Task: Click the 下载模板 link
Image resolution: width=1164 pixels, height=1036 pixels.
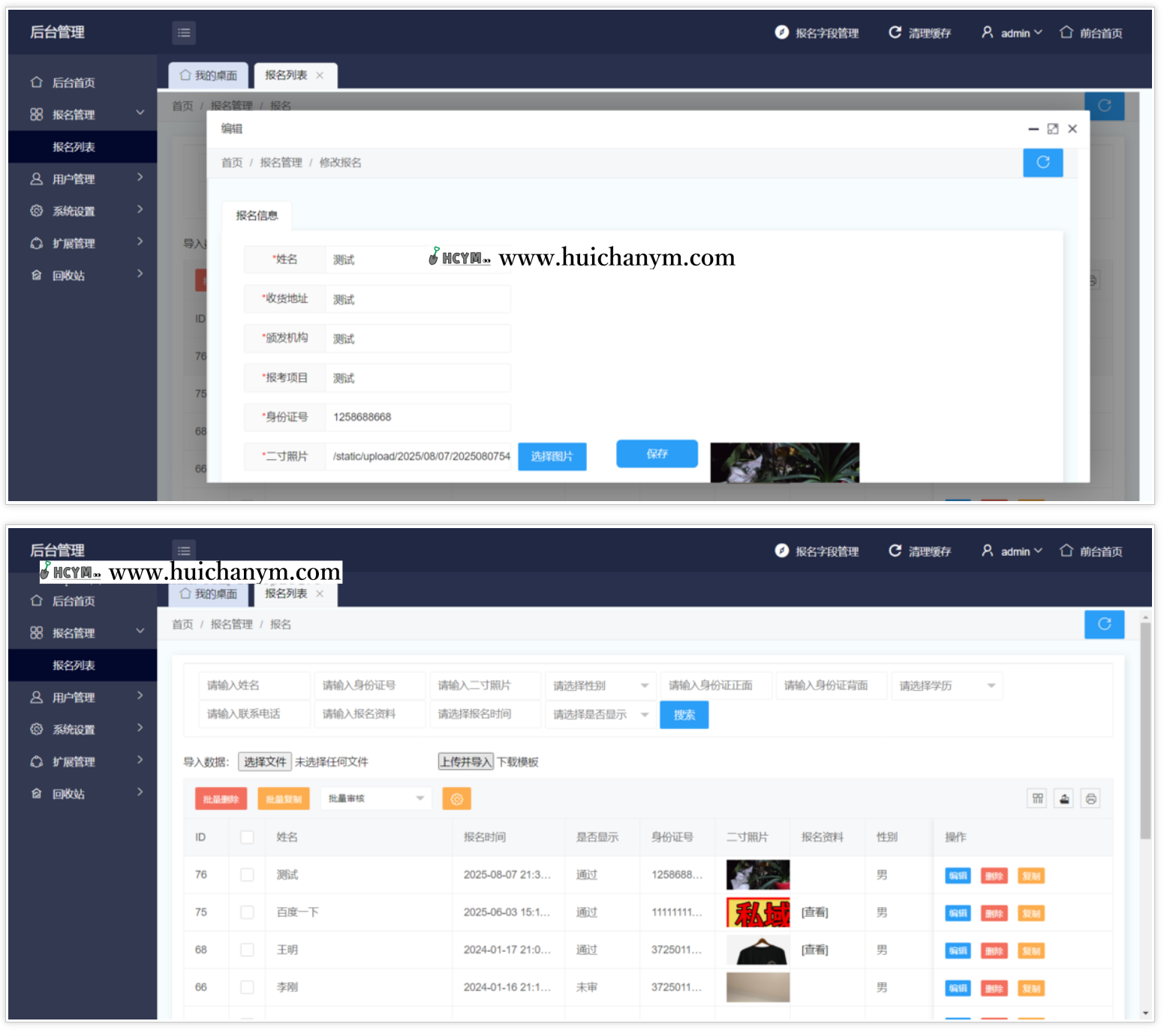Action: (x=518, y=762)
